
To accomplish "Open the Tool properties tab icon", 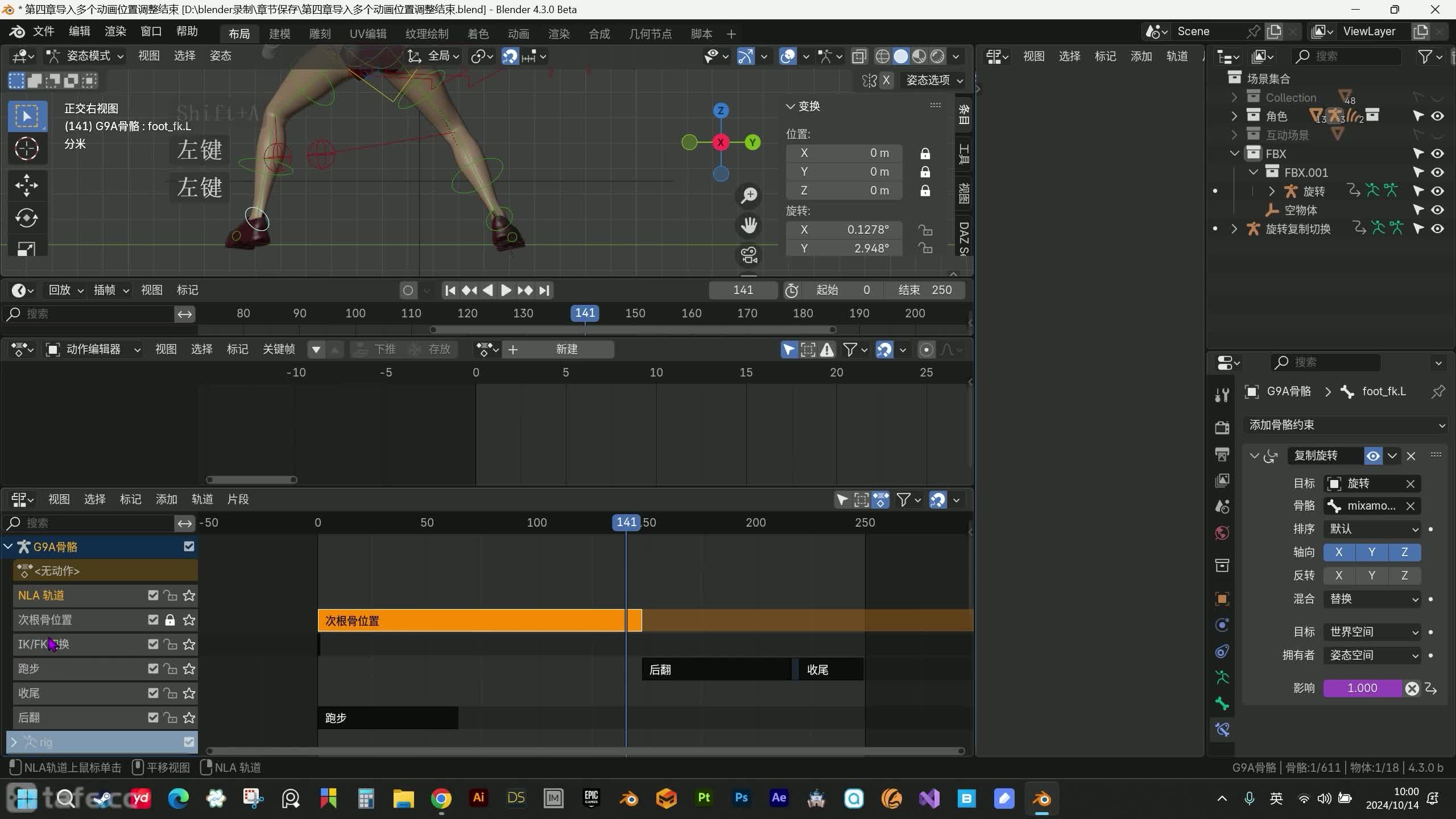I will point(1222,395).
